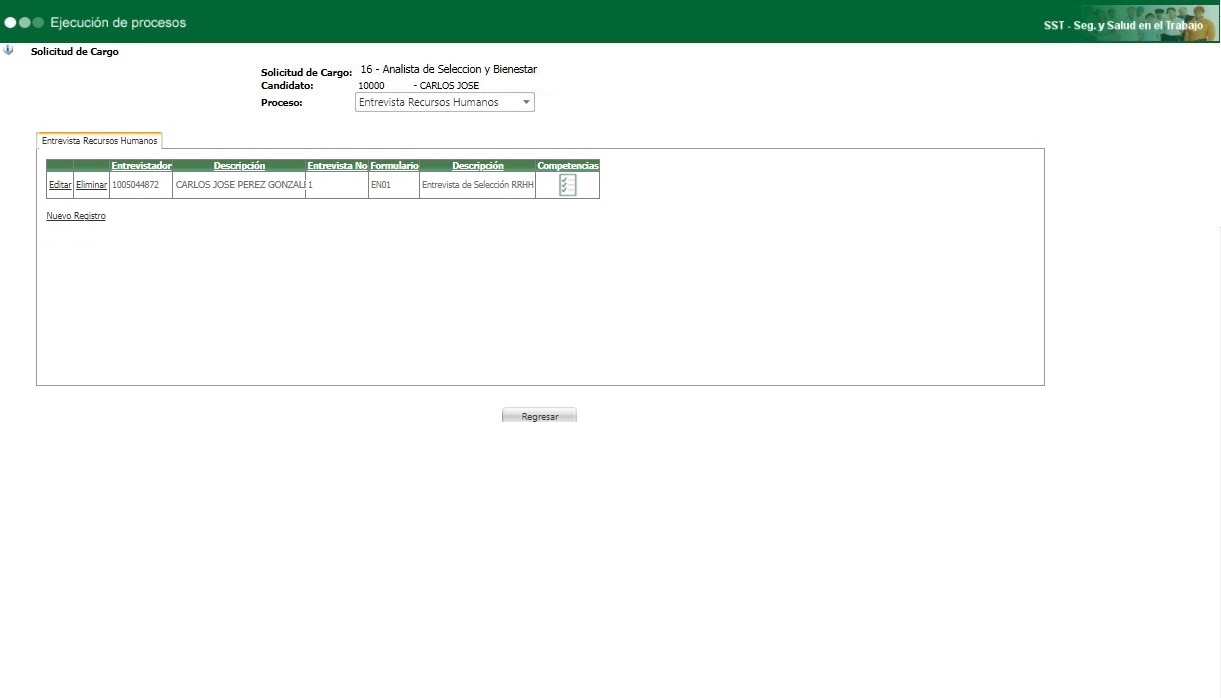Select the Entrevista de Selección RRHH cell
Image resolution: width=1221 pixels, height=698 pixels.
tap(478, 185)
